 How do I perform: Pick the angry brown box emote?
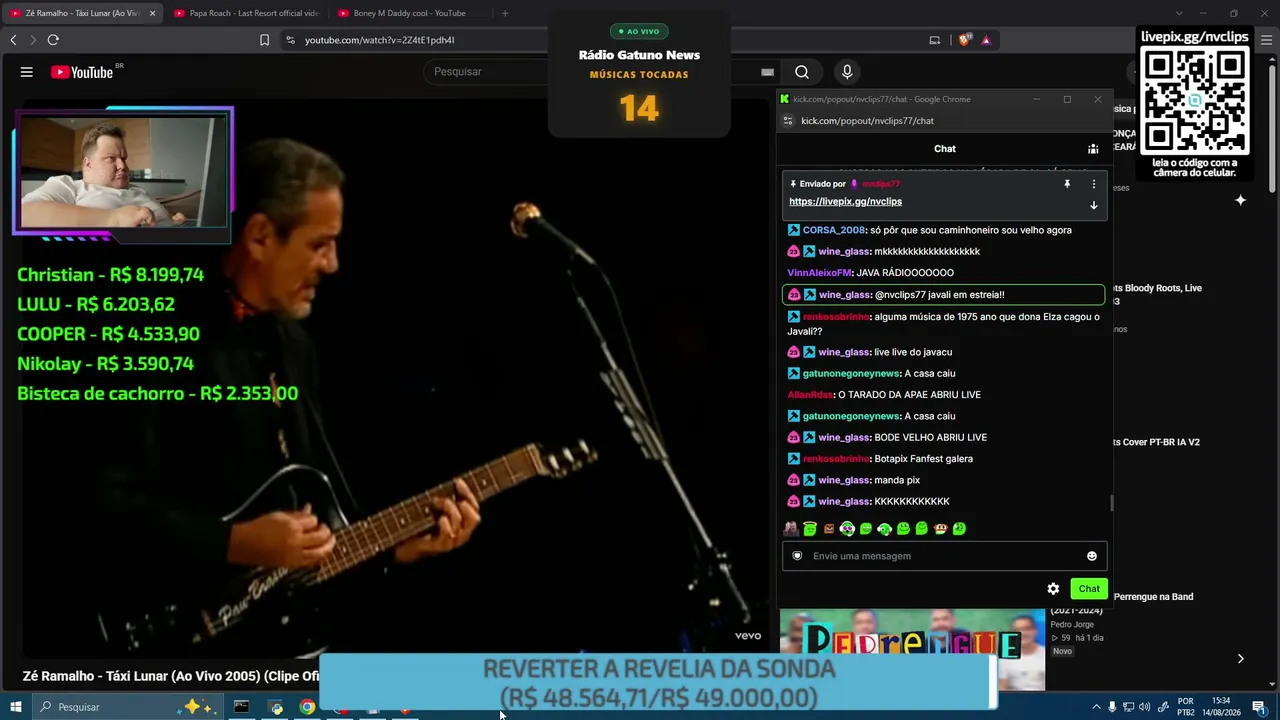(x=829, y=528)
